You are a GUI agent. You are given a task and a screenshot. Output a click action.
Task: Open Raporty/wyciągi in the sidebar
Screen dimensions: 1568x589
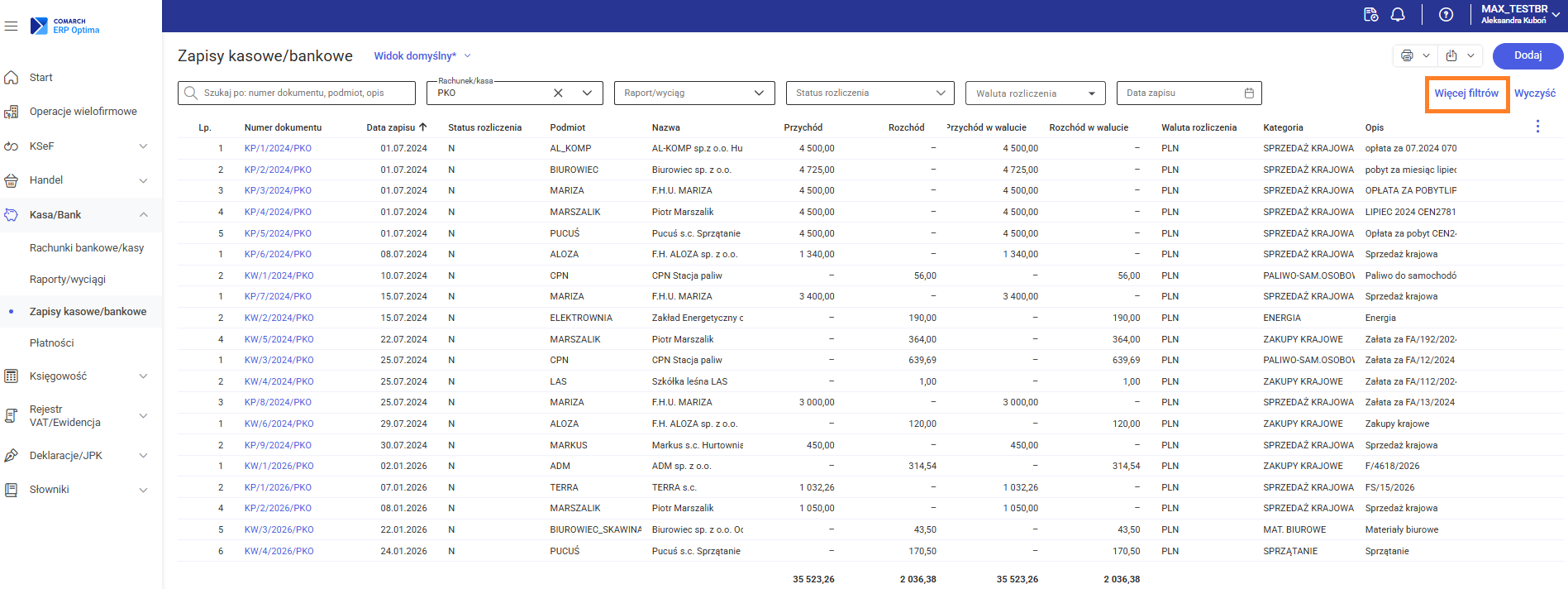pyautogui.click(x=68, y=280)
